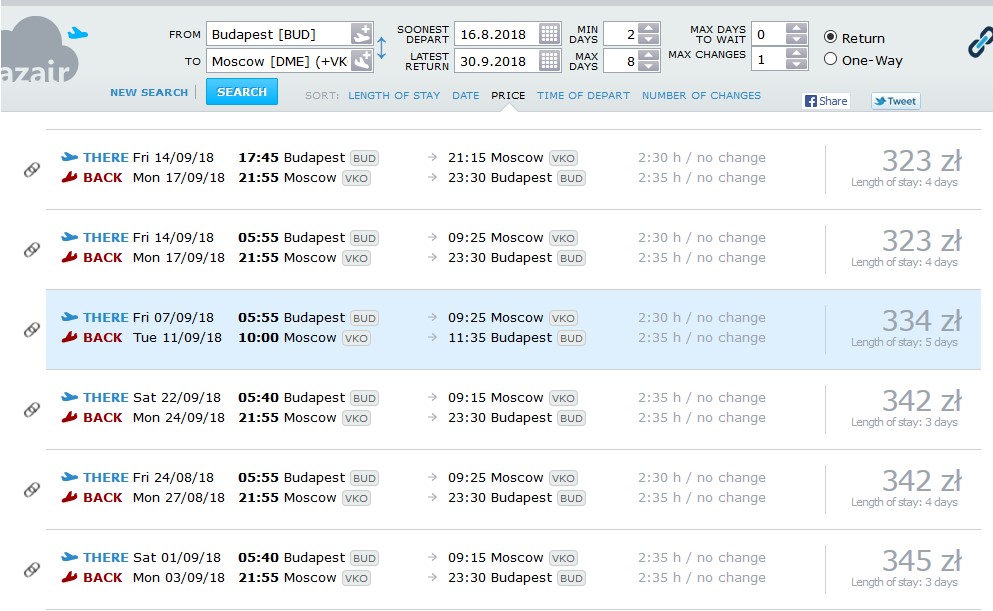Sort results by LENGTH OF STAY
993x611 pixels.
click(394, 96)
